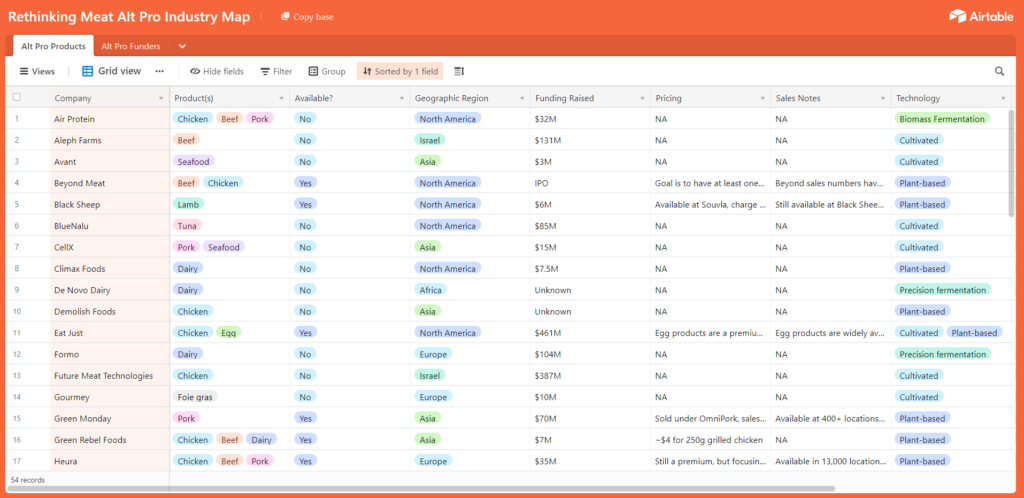The height and width of the screenshot is (498, 1024).
Task: Open the Views sidebar
Action: point(37,71)
